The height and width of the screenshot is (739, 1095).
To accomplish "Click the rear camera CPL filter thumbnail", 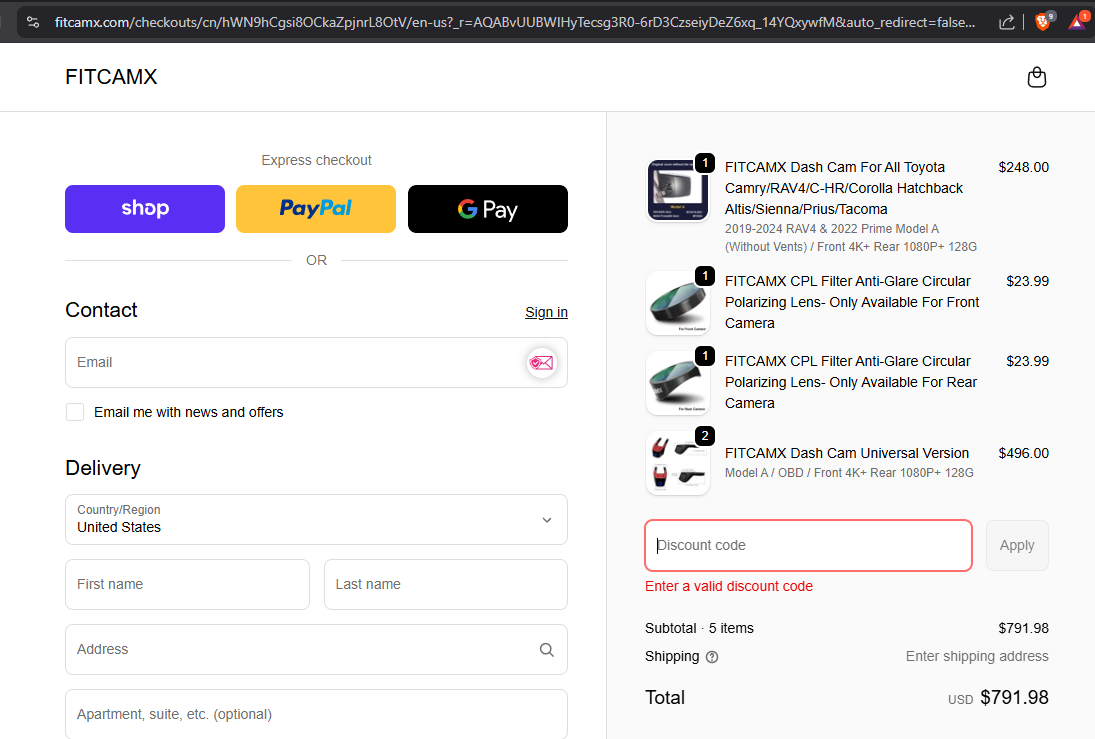I will [x=678, y=383].
